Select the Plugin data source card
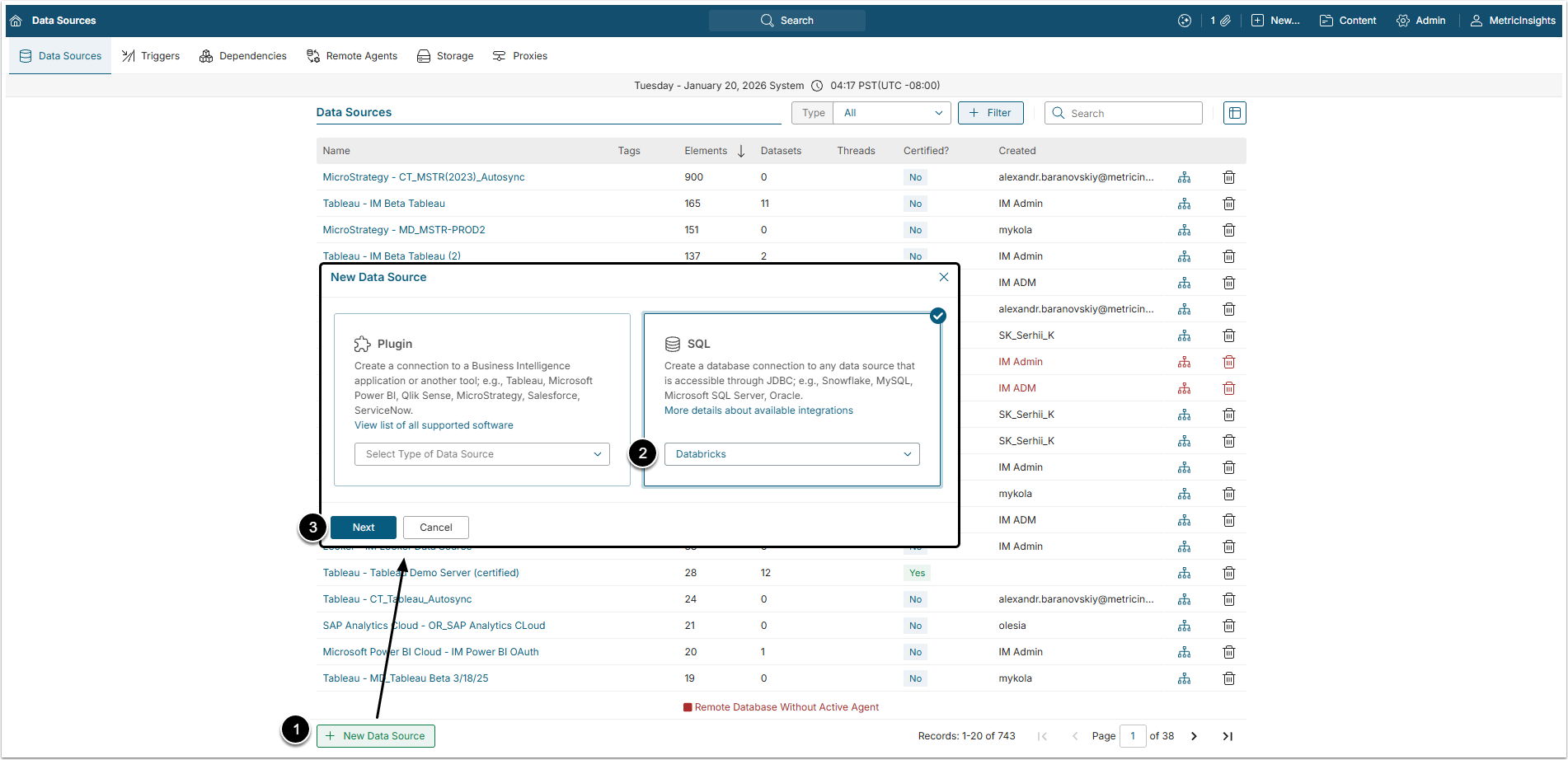Viewport: 1568px width, 760px height. 481,344
